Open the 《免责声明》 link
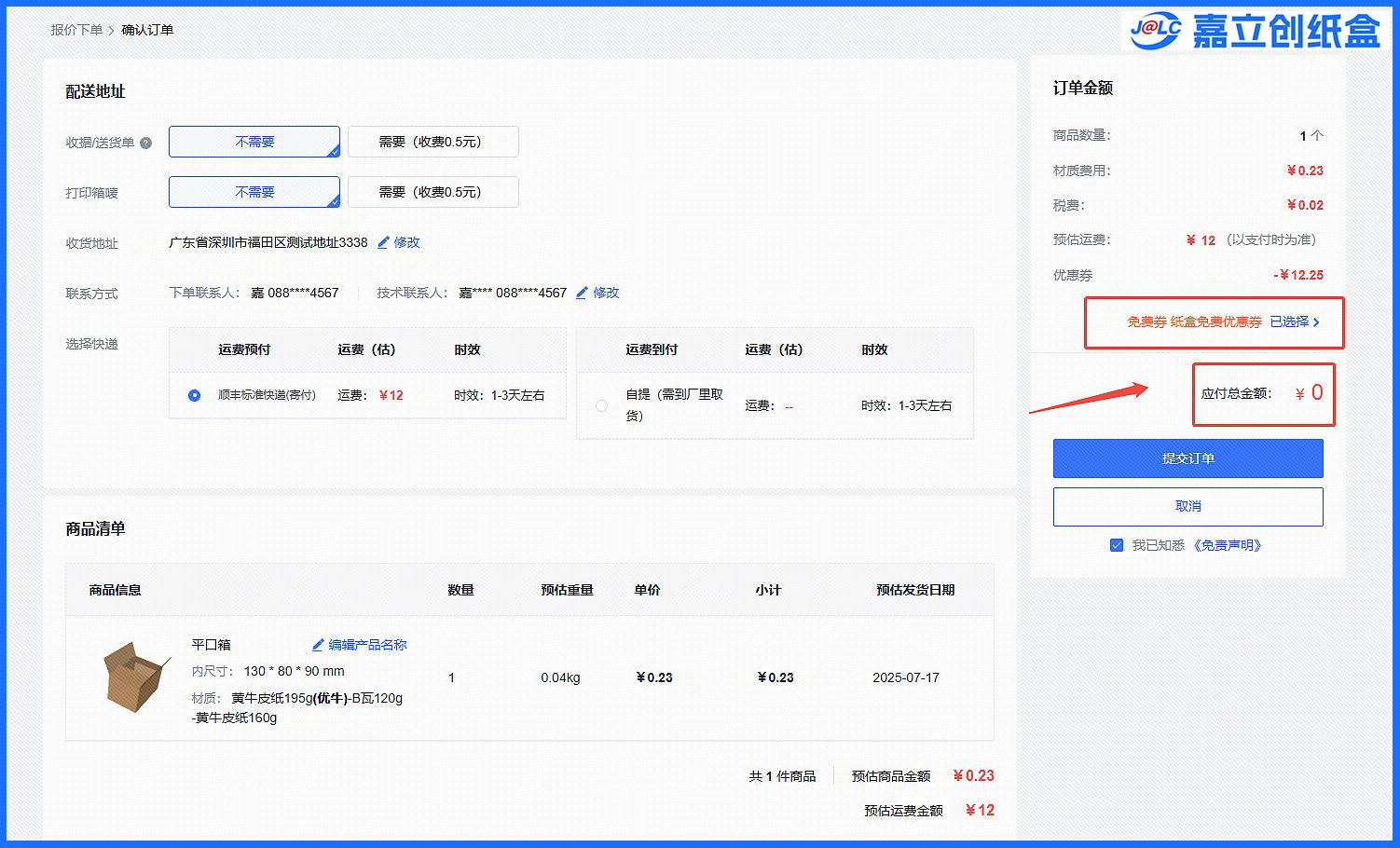 click(x=1228, y=545)
